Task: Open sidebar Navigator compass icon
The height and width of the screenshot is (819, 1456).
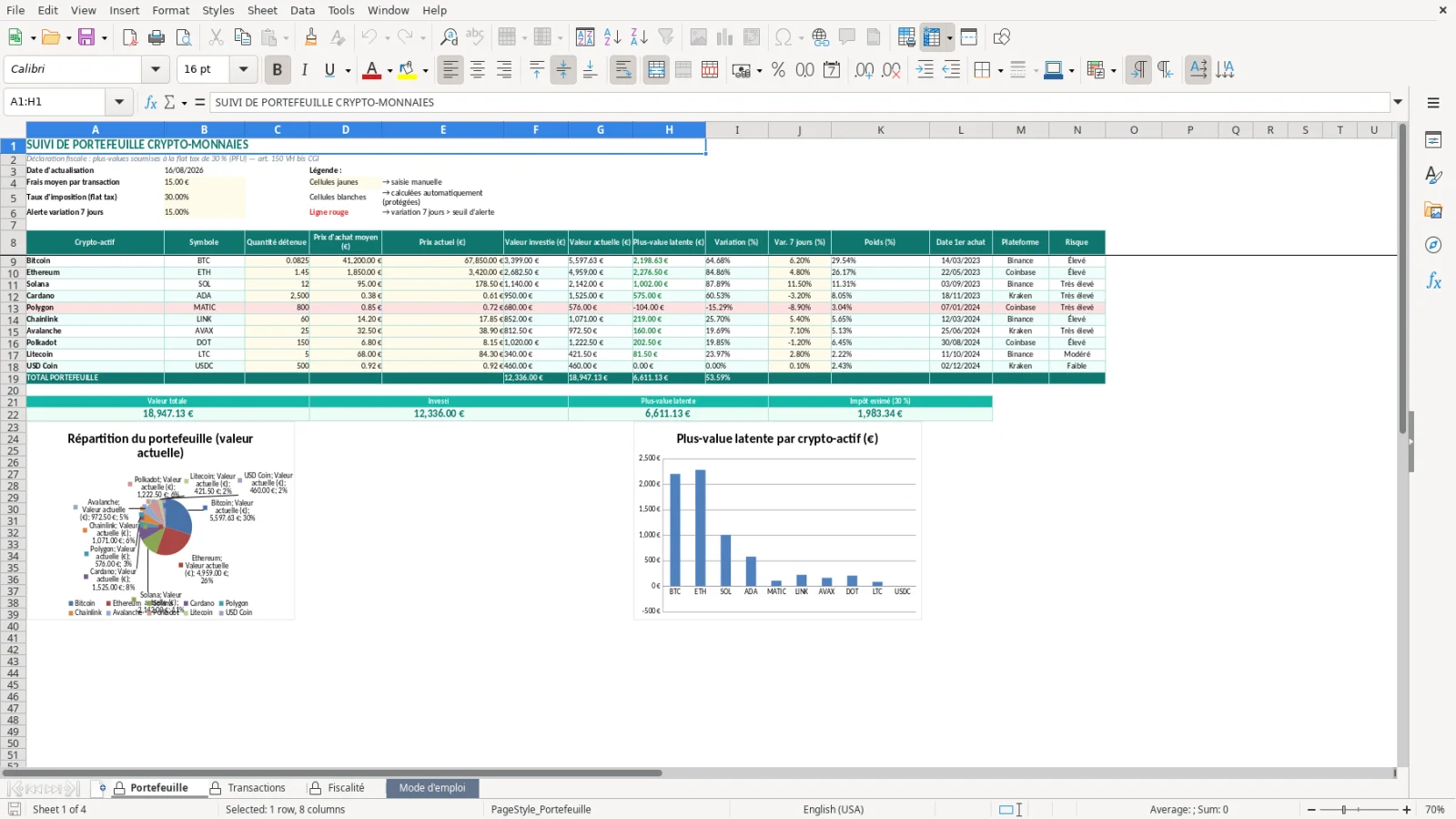Action: pyautogui.click(x=1433, y=245)
